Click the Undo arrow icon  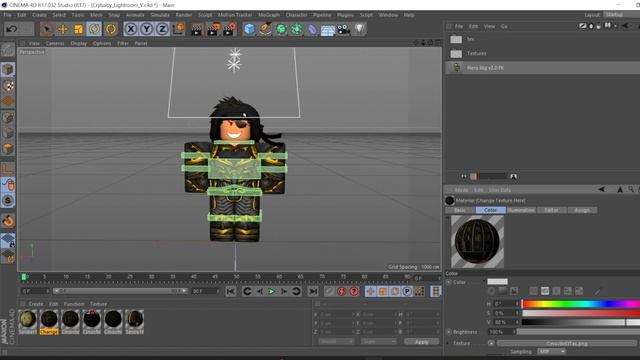pos(12,29)
